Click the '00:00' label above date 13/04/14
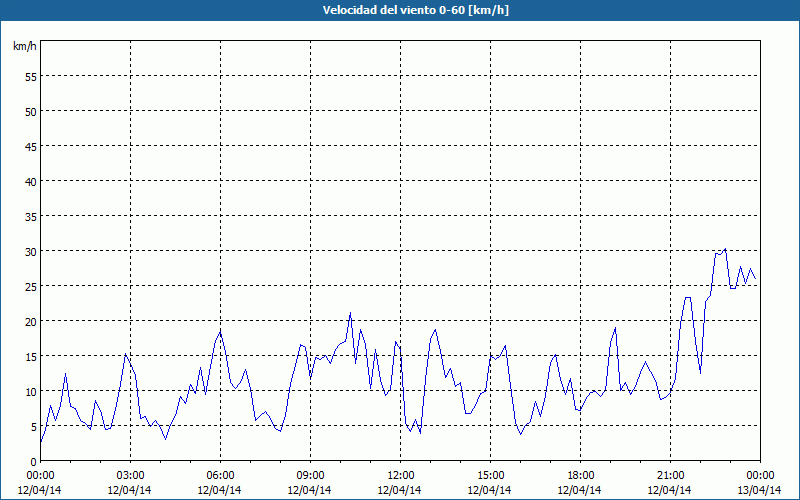 760,476
